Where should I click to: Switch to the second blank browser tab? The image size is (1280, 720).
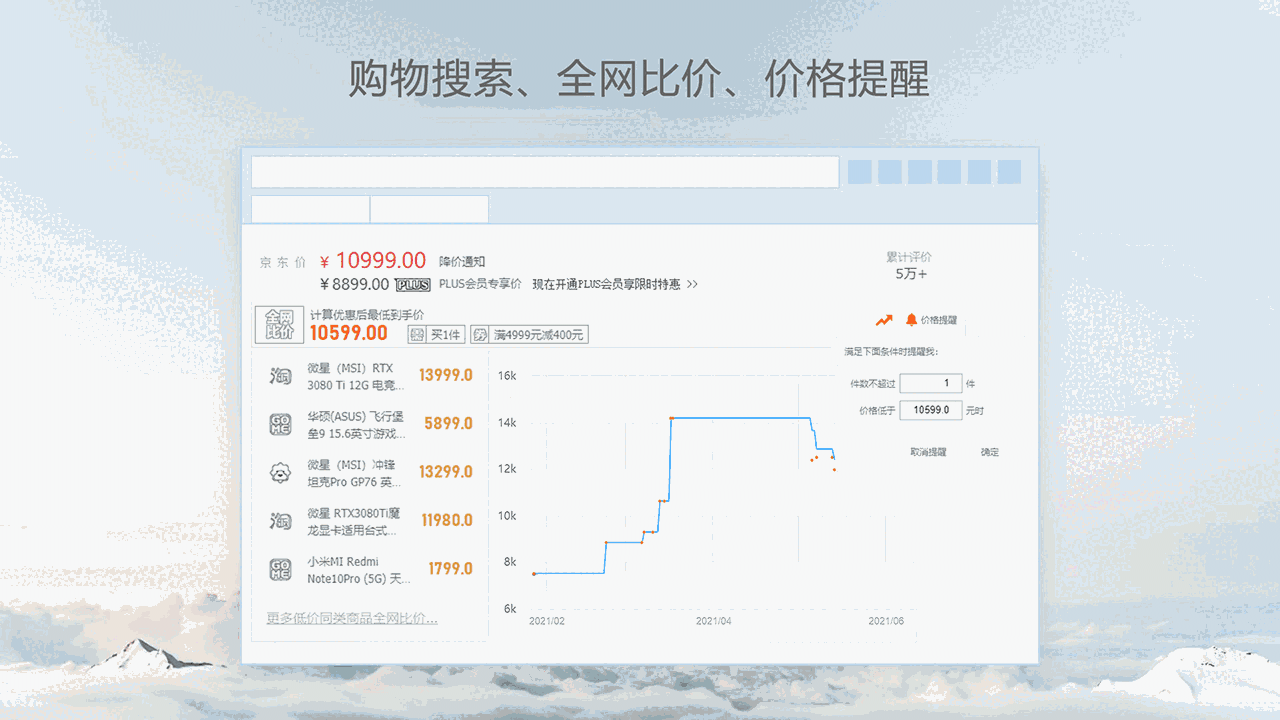pyautogui.click(x=429, y=209)
